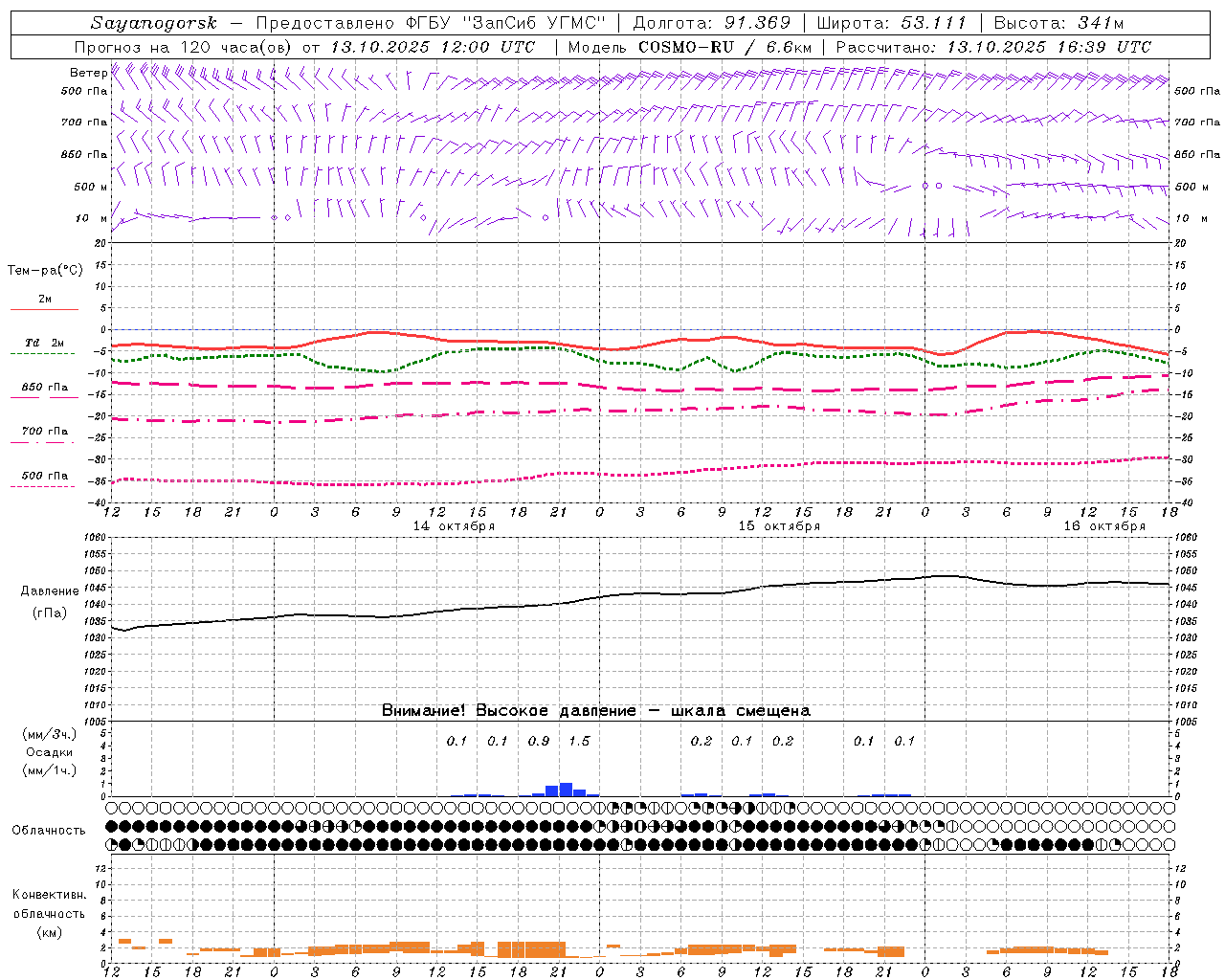Click the 'Td 2м' dew point legend
The height and width of the screenshot is (980, 1225).
[44, 343]
